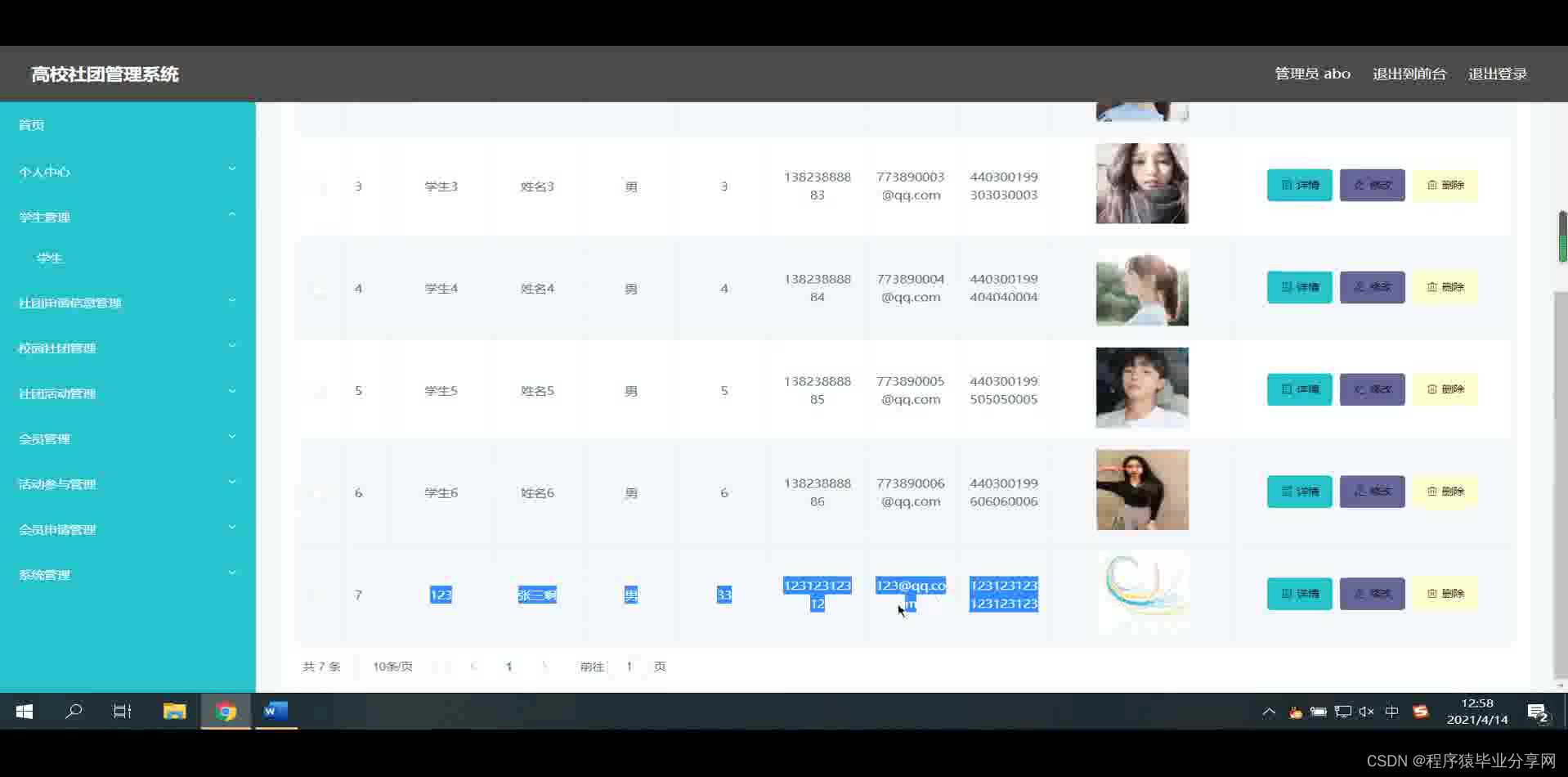Click the Sogou S tray icon
The height and width of the screenshot is (777, 1568).
pyautogui.click(x=1420, y=712)
